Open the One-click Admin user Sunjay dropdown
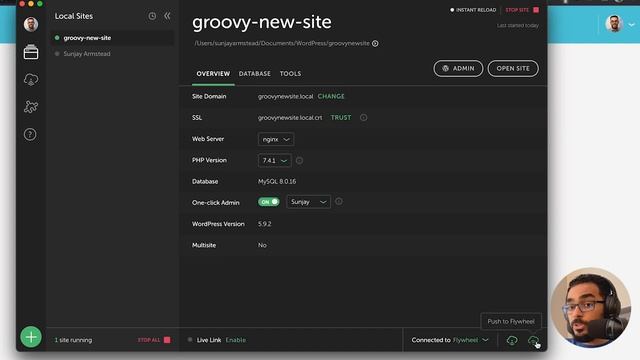The image size is (640, 360). pos(308,202)
